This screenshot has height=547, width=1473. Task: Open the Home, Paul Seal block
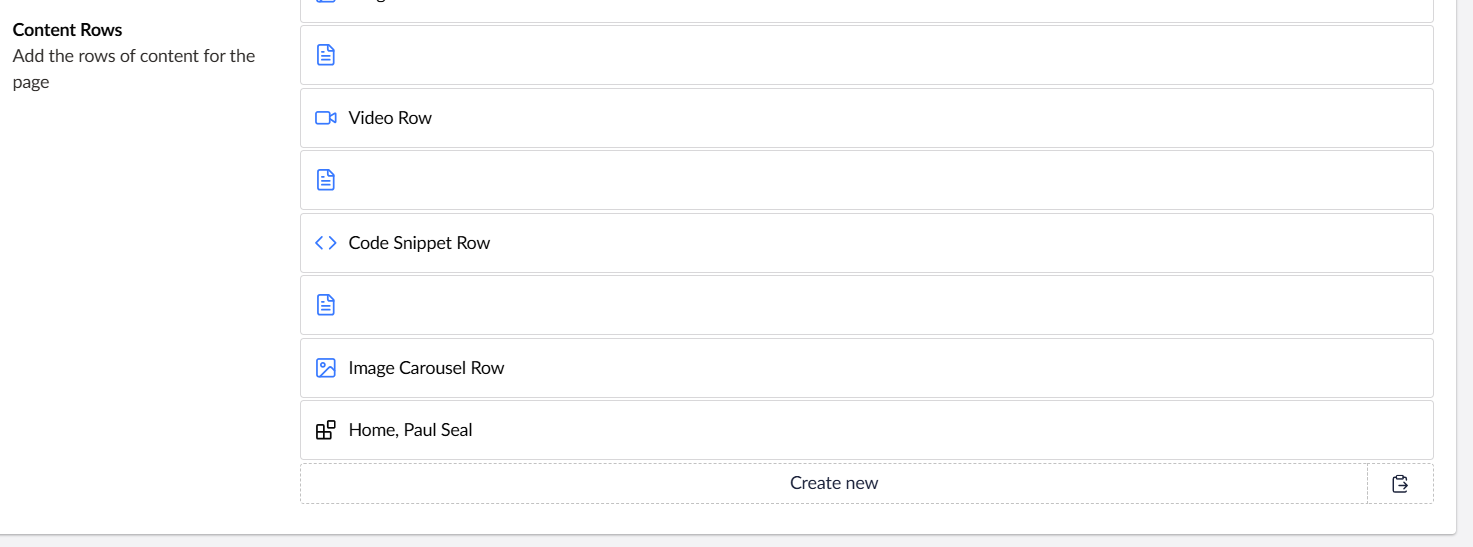click(866, 430)
